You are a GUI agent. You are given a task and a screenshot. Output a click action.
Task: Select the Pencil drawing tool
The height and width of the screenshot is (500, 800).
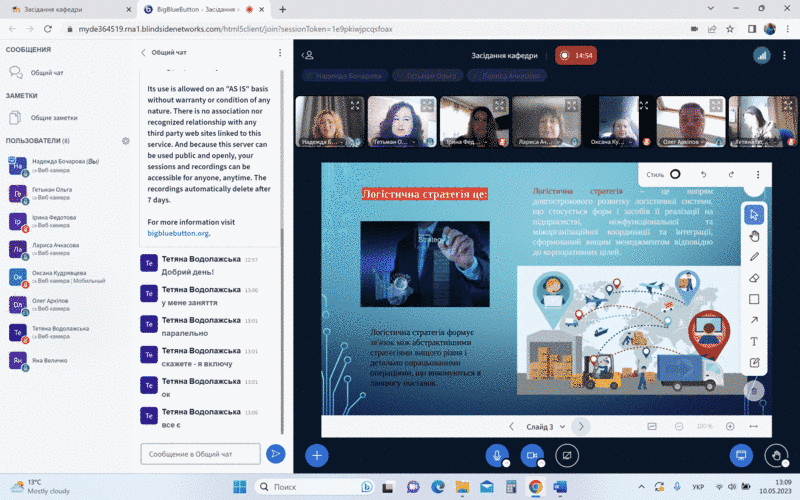click(x=755, y=257)
